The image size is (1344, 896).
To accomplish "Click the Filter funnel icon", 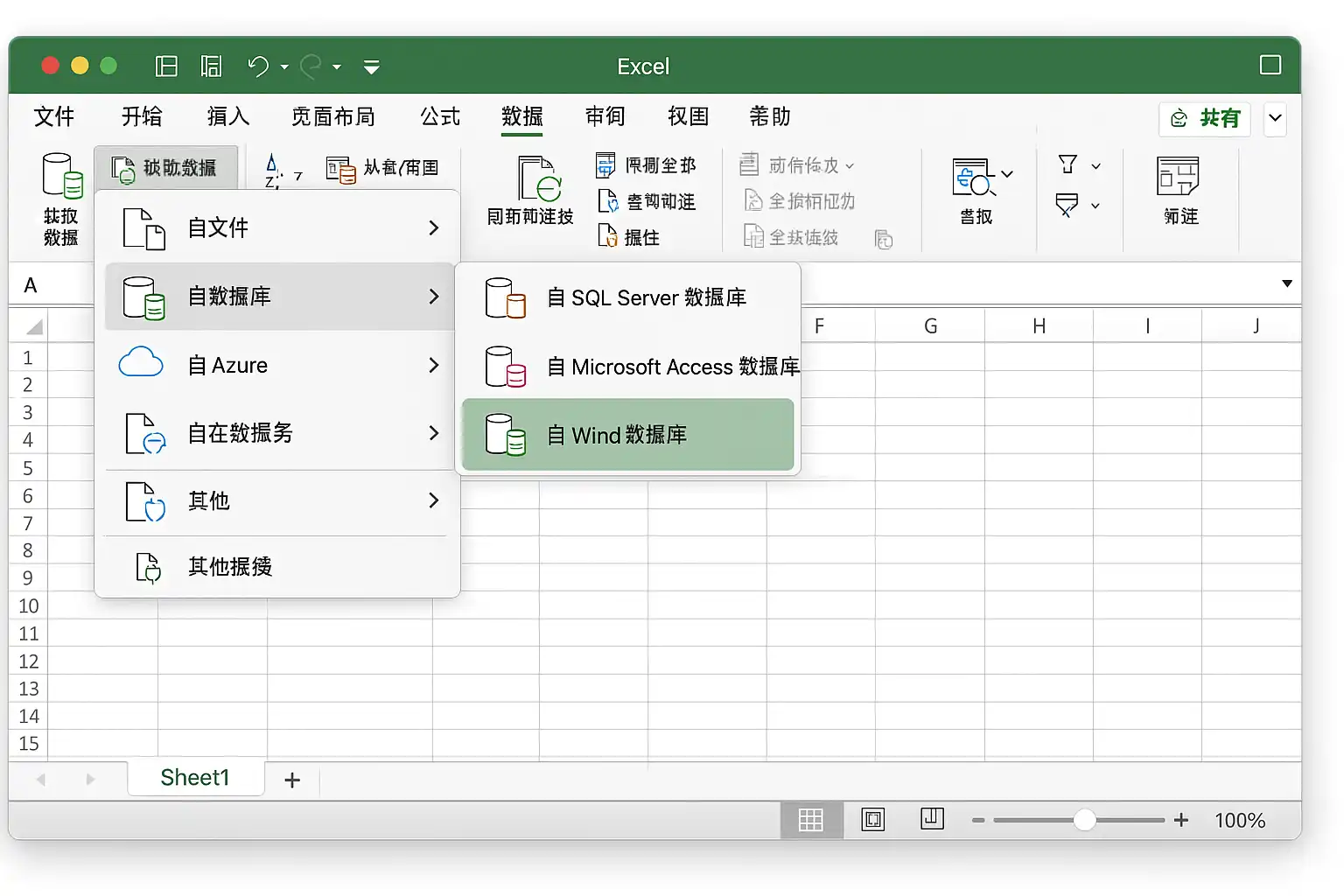I will click(x=1067, y=164).
